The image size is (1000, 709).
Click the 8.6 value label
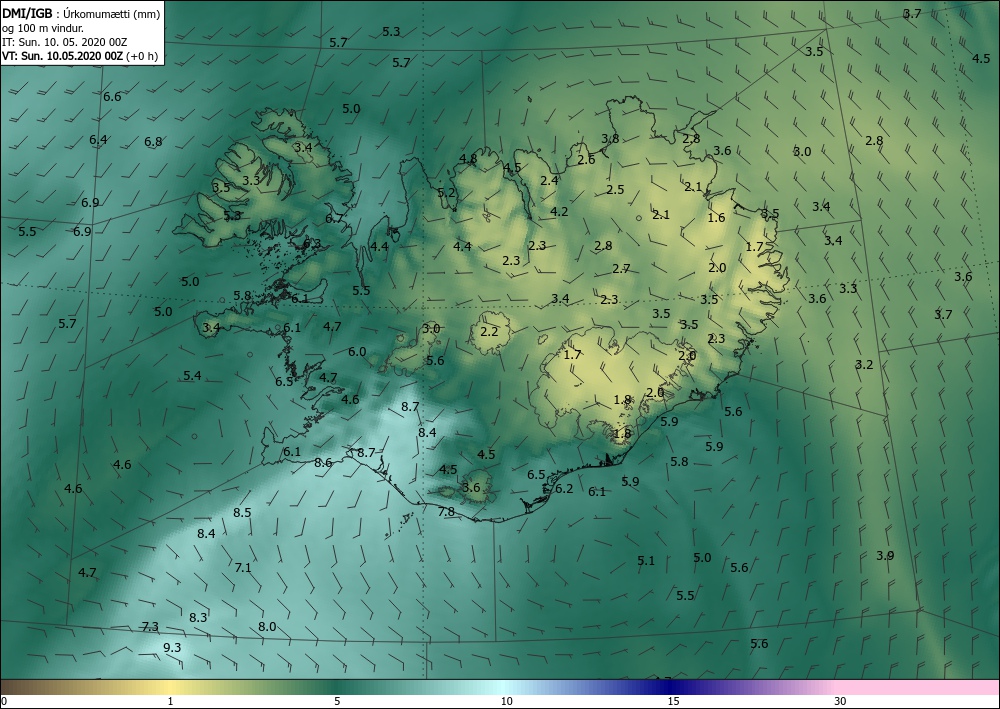(323, 462)
